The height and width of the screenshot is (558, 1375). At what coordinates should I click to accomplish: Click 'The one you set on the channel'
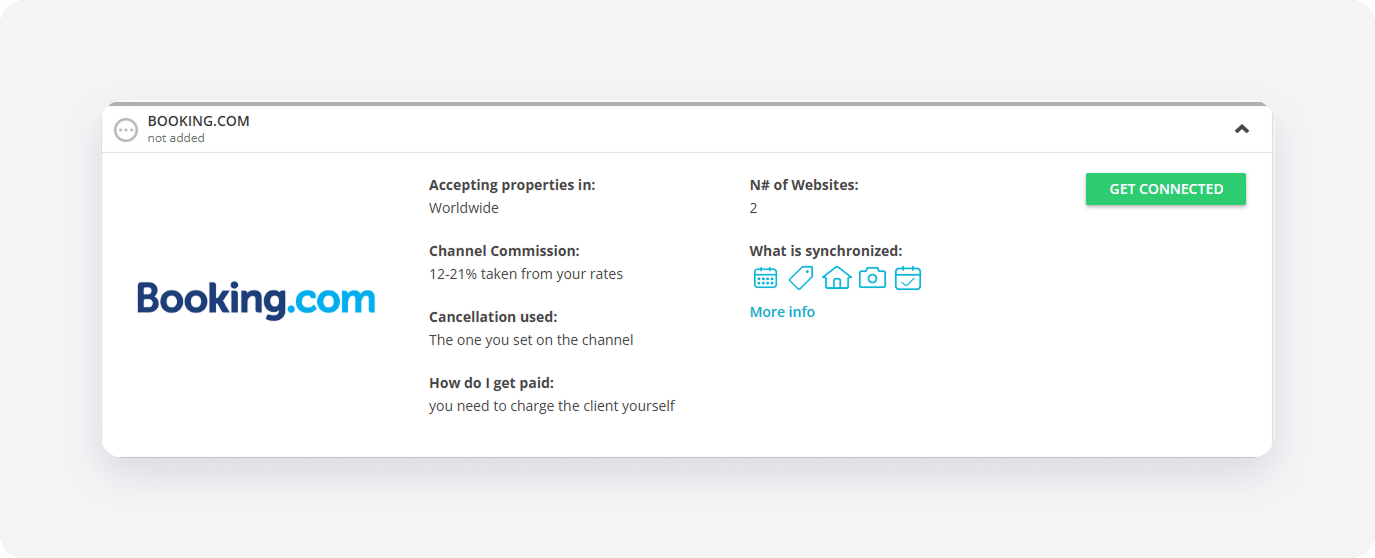click(x=531, y=340)
